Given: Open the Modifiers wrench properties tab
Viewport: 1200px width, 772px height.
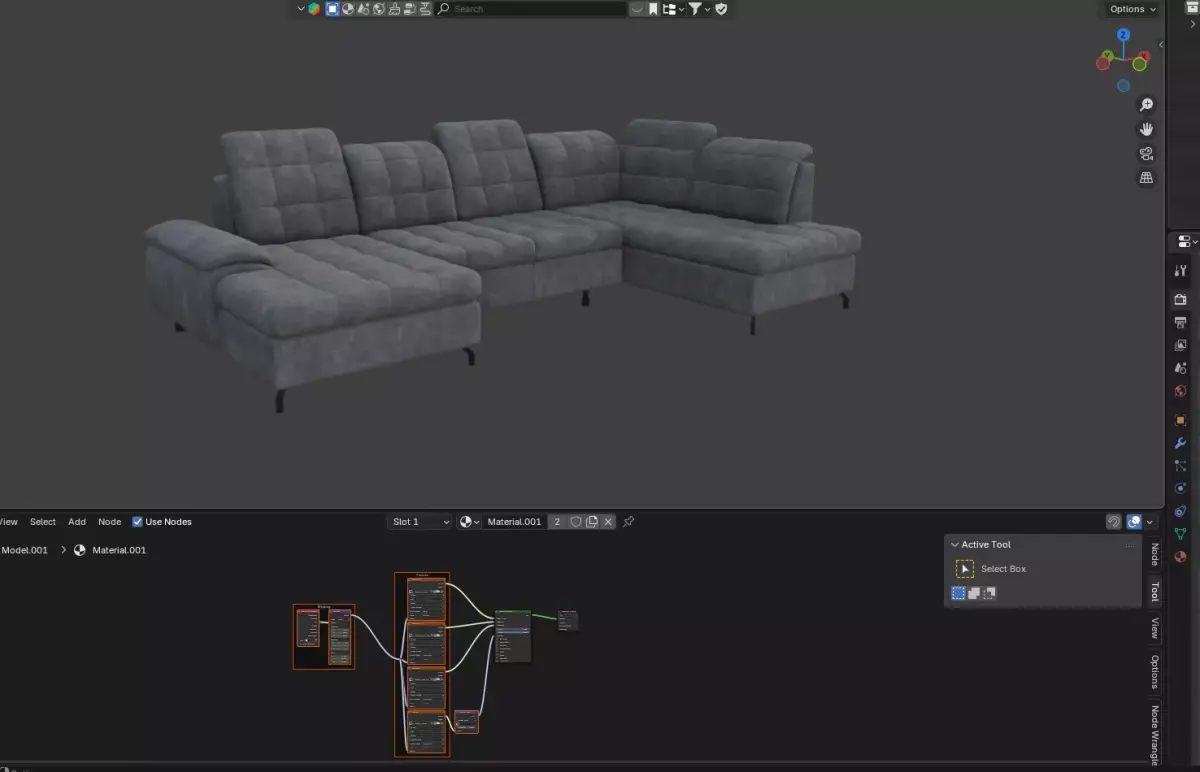Looking at the screenshot, I should click(1181, 443).
